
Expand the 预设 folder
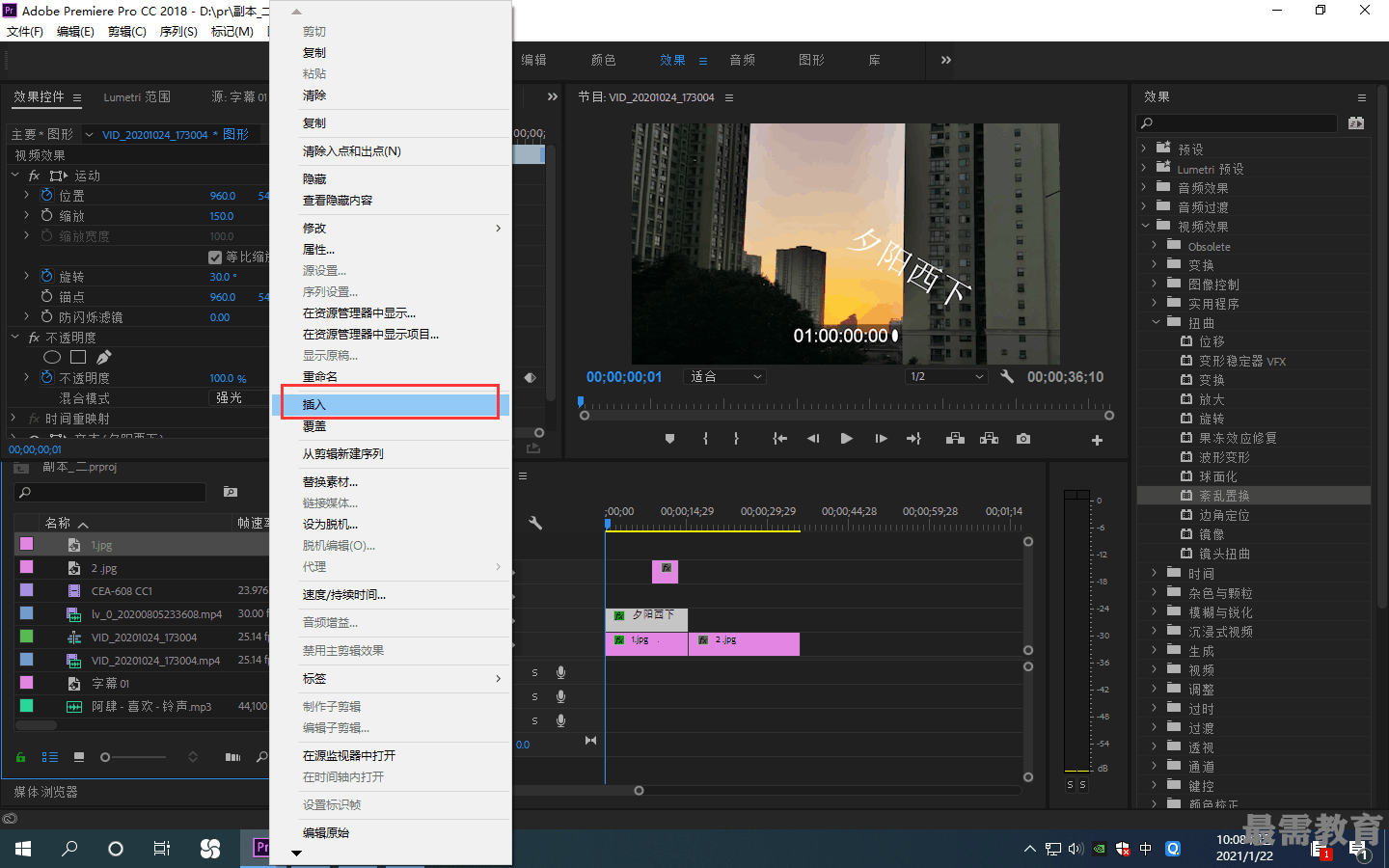point(1144,149)
